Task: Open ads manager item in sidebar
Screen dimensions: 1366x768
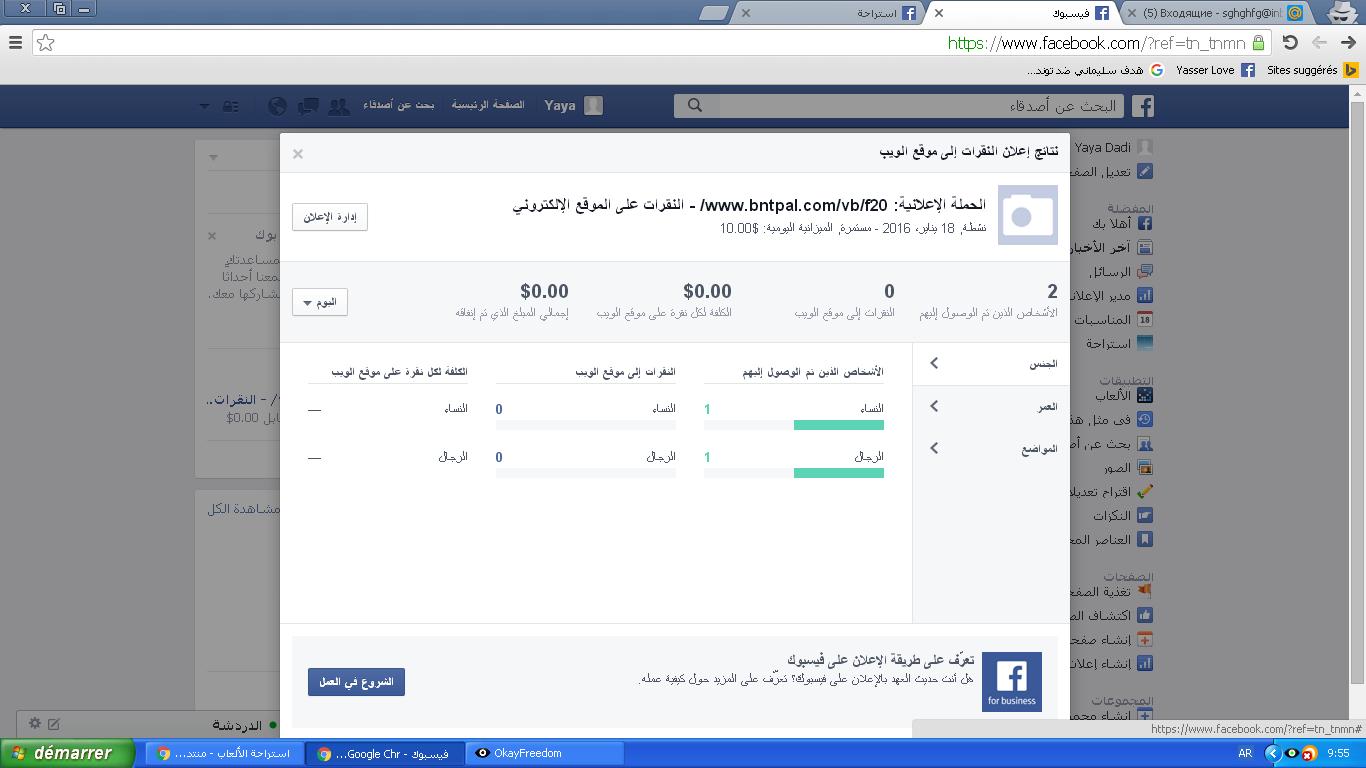Action: pos(1113,295)
